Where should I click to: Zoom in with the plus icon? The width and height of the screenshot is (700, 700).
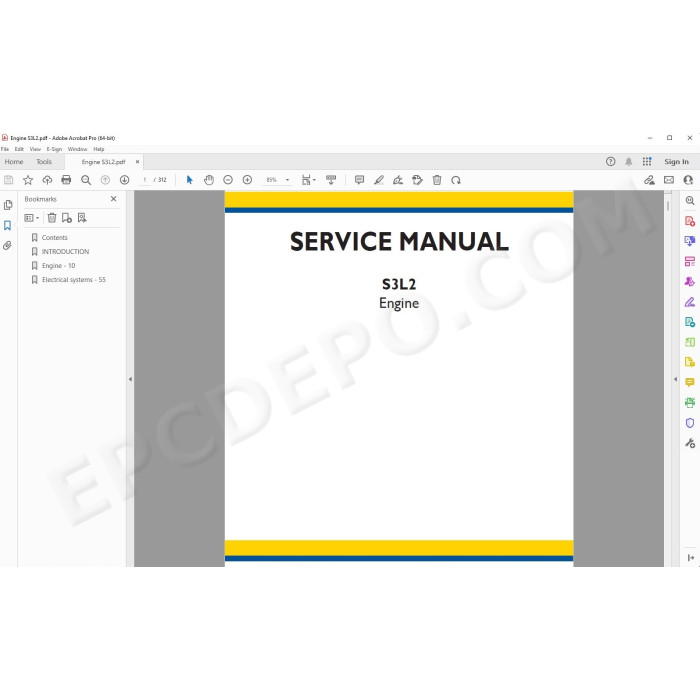click(247, 180)
